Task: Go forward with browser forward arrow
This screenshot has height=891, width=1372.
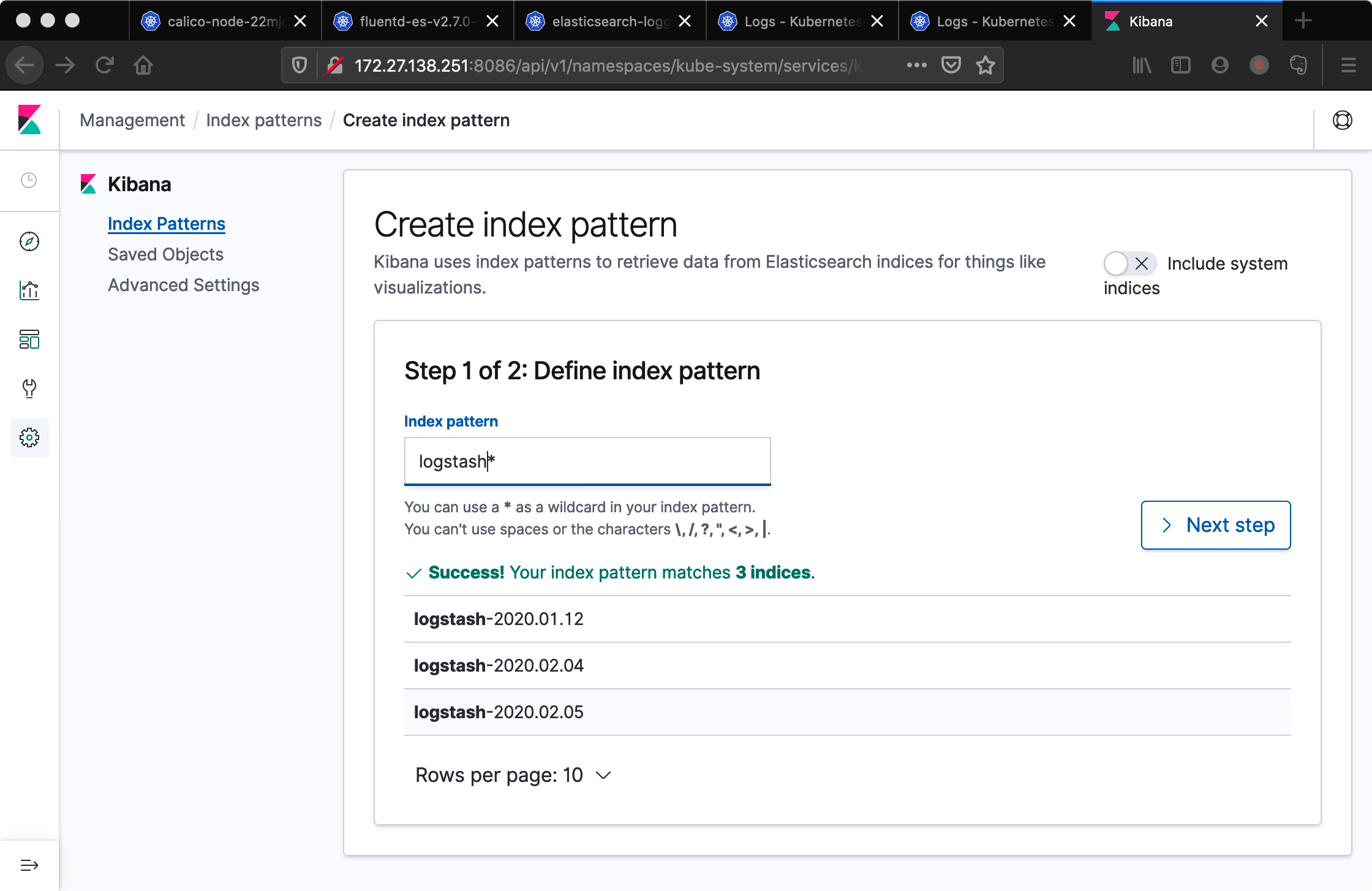Action: [x=65, y=65]
